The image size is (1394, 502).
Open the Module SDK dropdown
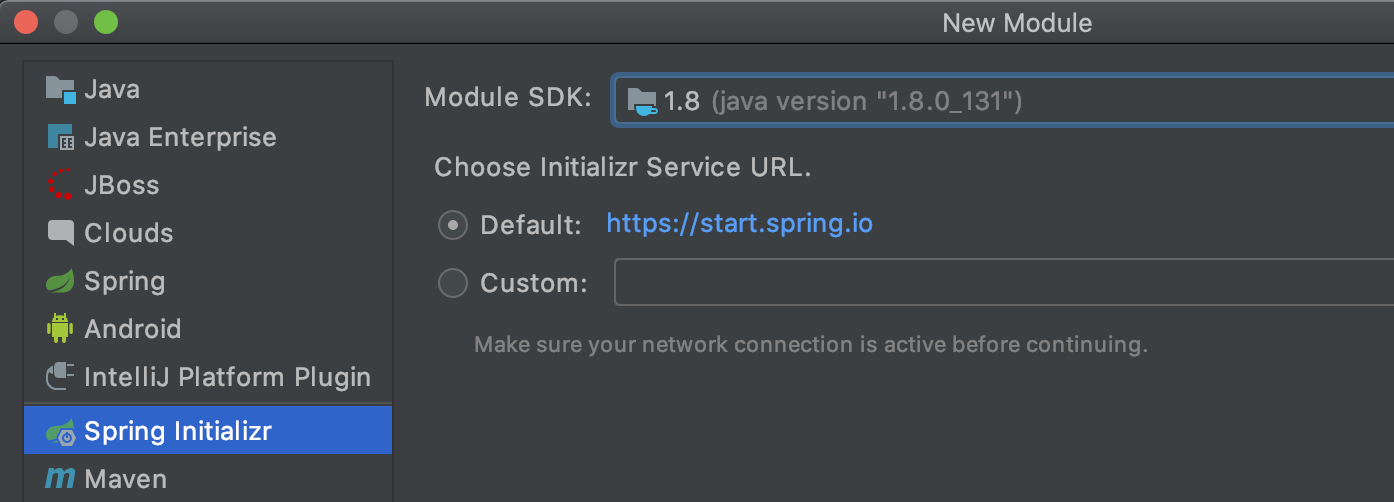click(1000, 101)
